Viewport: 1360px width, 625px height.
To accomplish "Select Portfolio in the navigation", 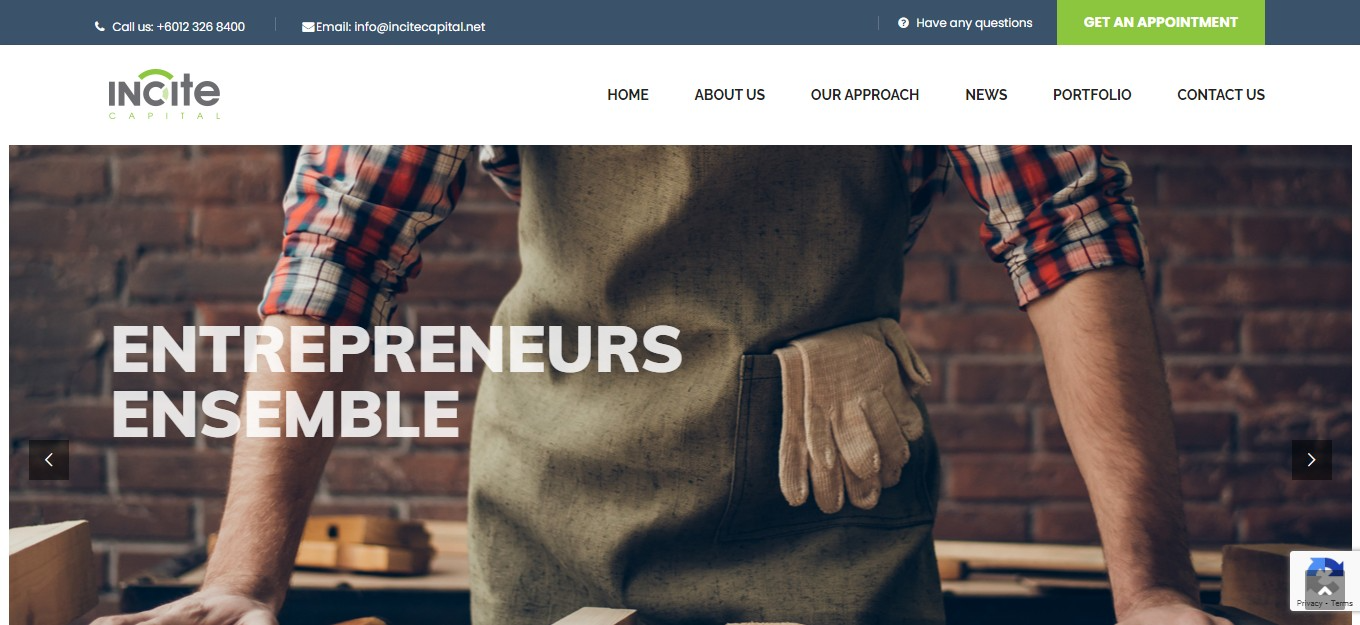I will 1092,95.
